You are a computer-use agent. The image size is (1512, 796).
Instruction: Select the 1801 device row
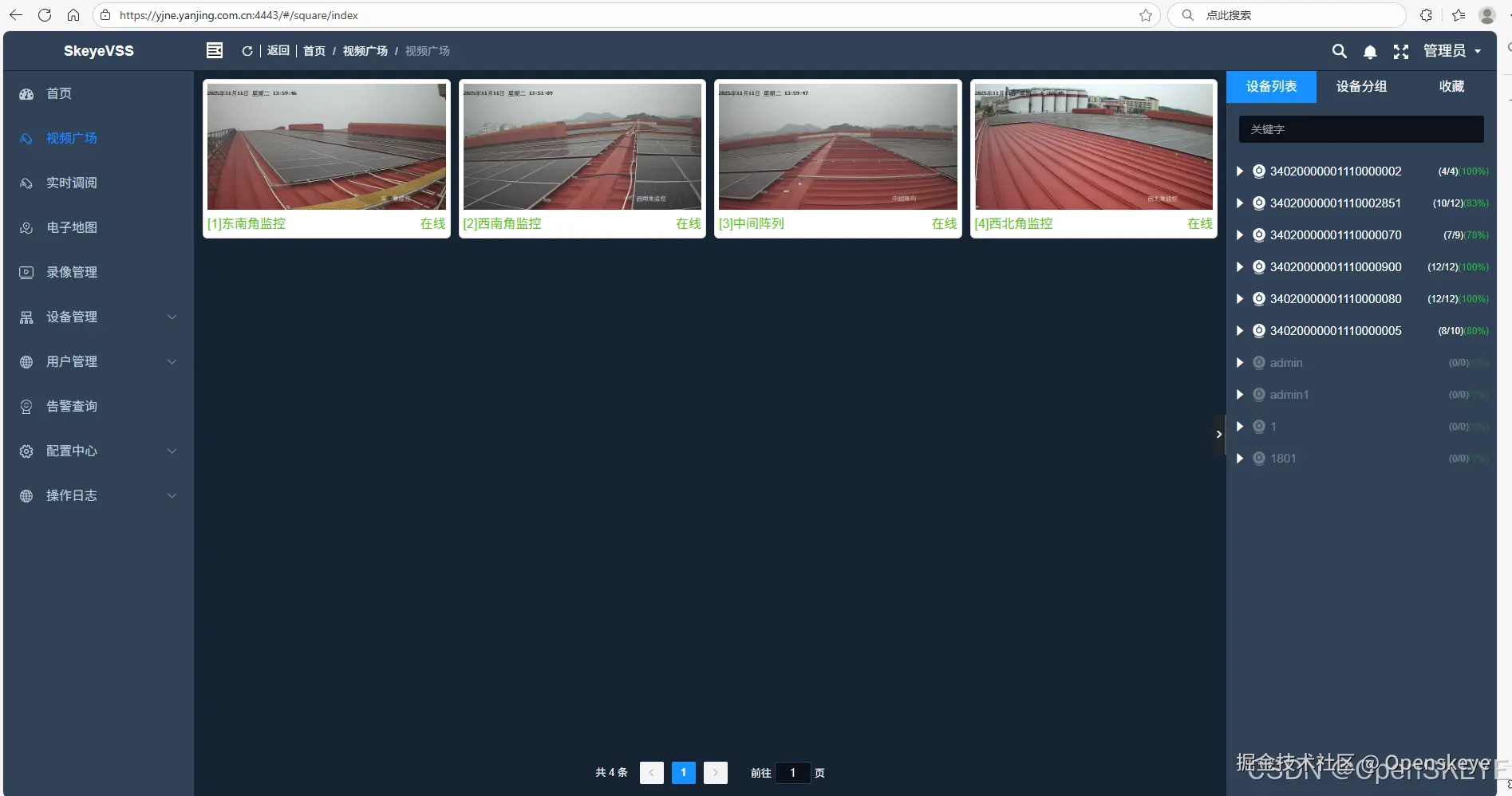pyautogui.click(x=1361, y=458)
